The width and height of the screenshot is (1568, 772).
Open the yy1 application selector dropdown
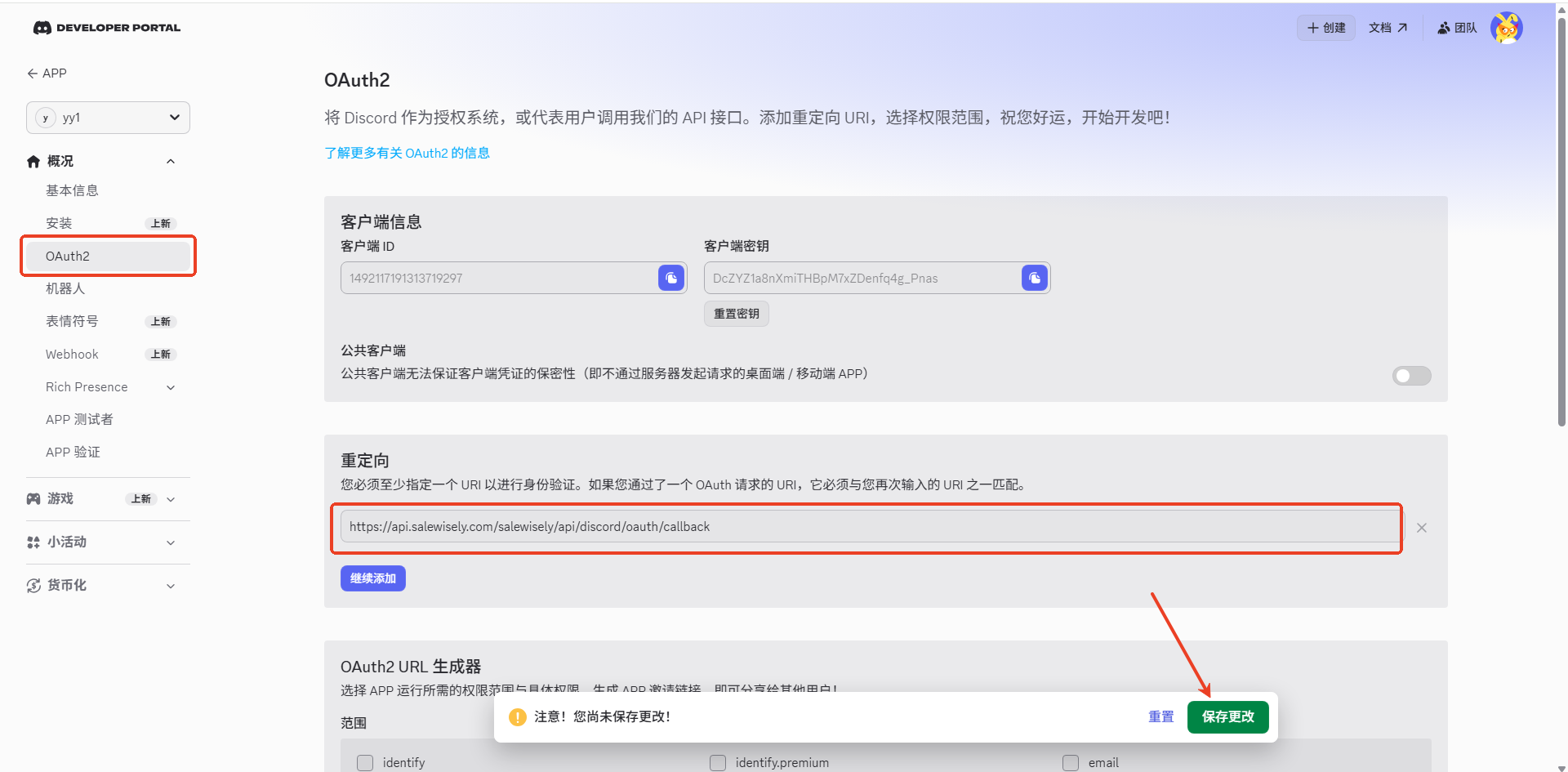pos(108,118)
